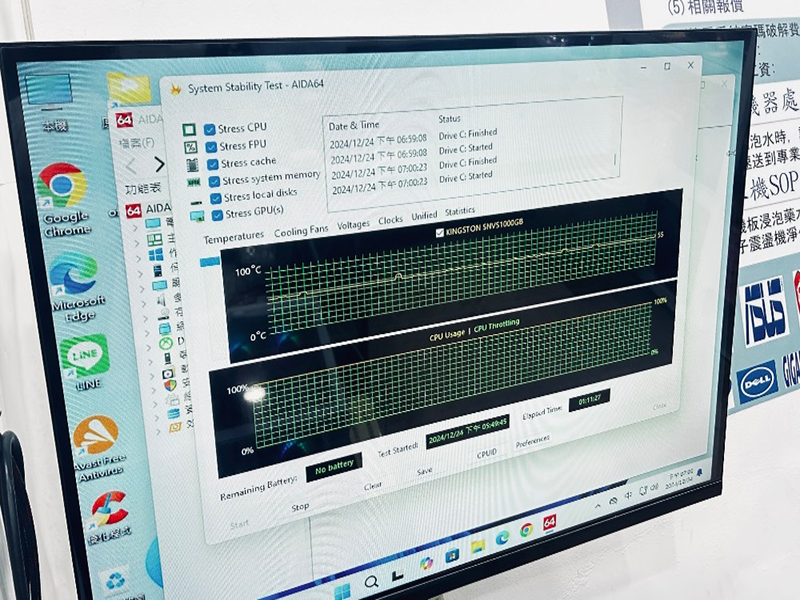Click volume icon in system tray
The height and width of the screenshot is (600, 800).
(653, 487)
